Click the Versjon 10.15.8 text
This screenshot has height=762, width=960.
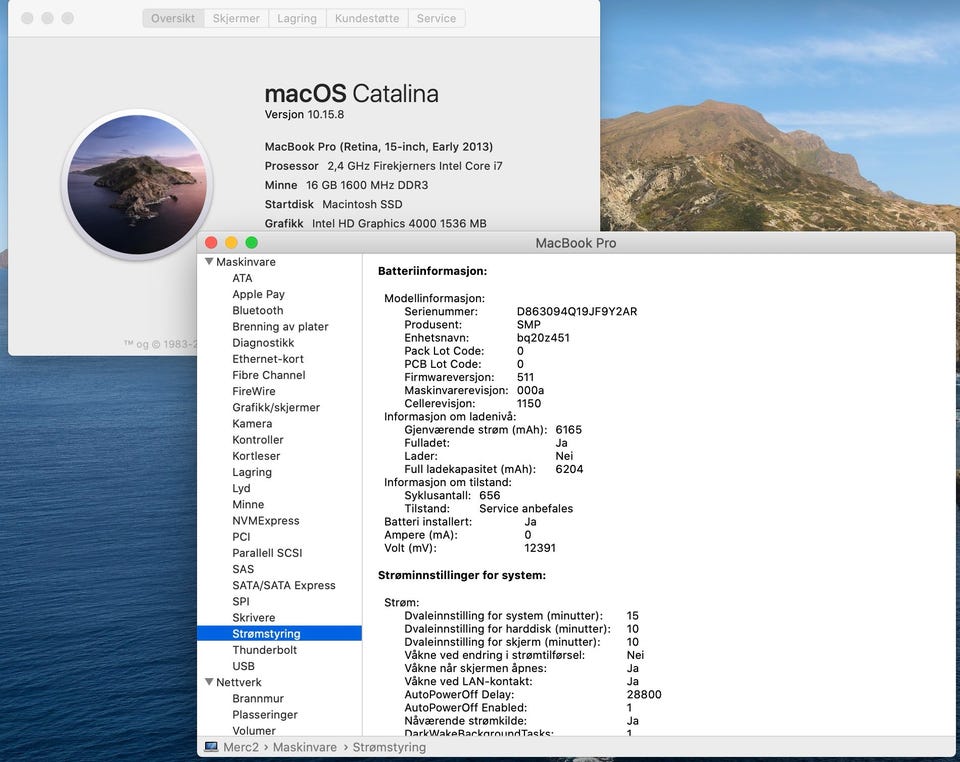(304, 114)
